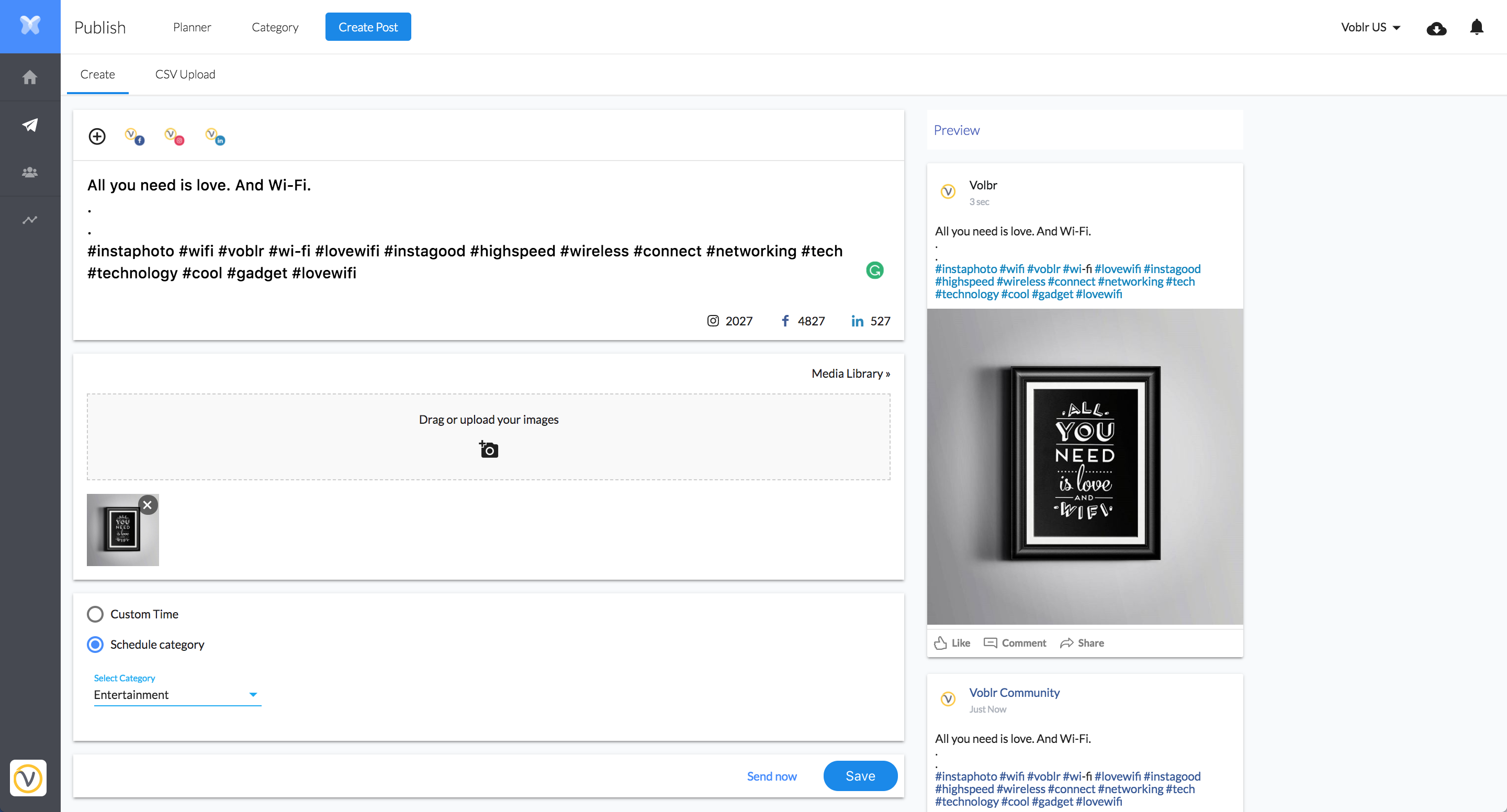1507x812 pixels.
Task: Click the camera upload icon
Action: pyautogui.click(x=489, y=449)
